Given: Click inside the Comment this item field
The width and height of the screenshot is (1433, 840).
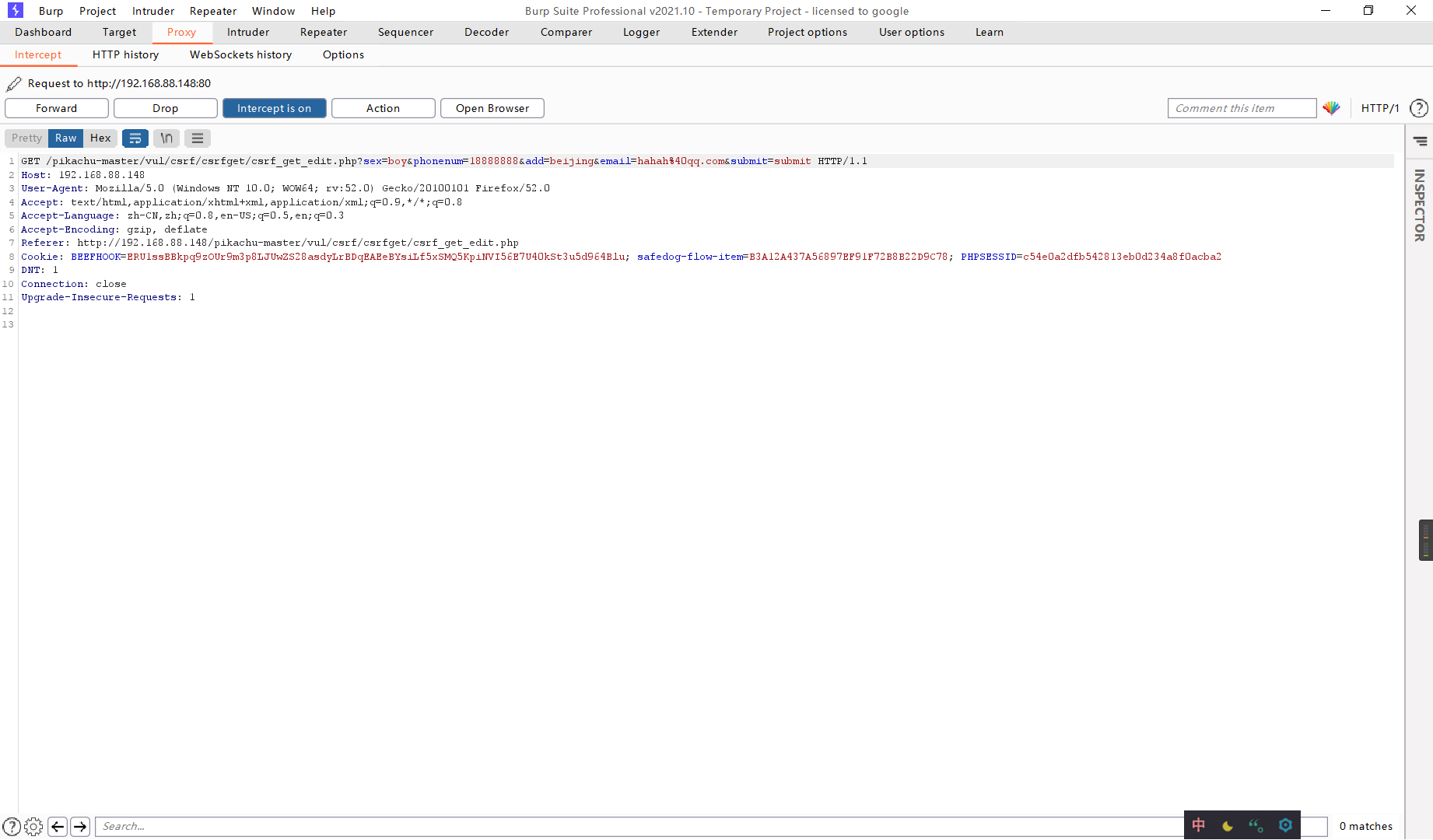Looking at the screenshot, I should pyautogui.click(x=1242, y=108).
